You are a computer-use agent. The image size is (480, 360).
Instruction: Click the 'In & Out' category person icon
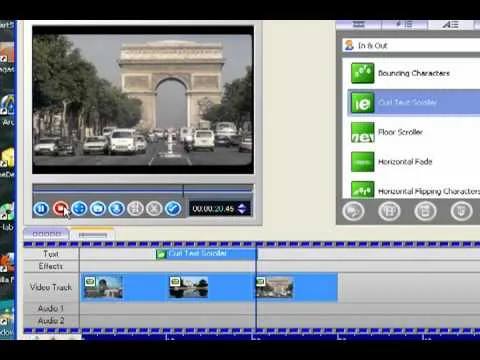coord(349,45)
